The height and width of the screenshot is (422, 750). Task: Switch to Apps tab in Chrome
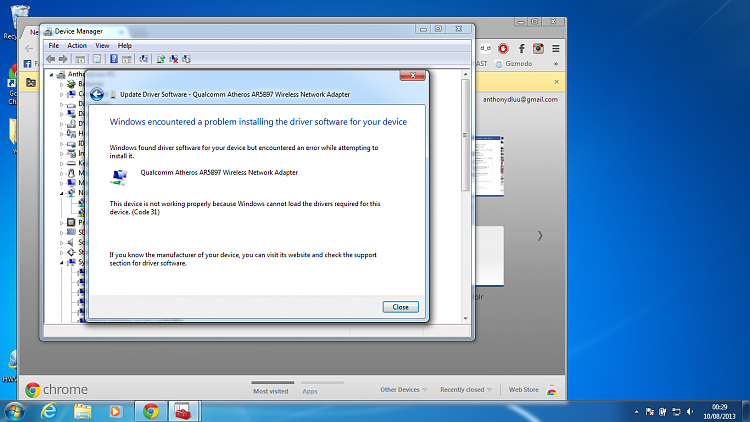[x=310, y=391]
